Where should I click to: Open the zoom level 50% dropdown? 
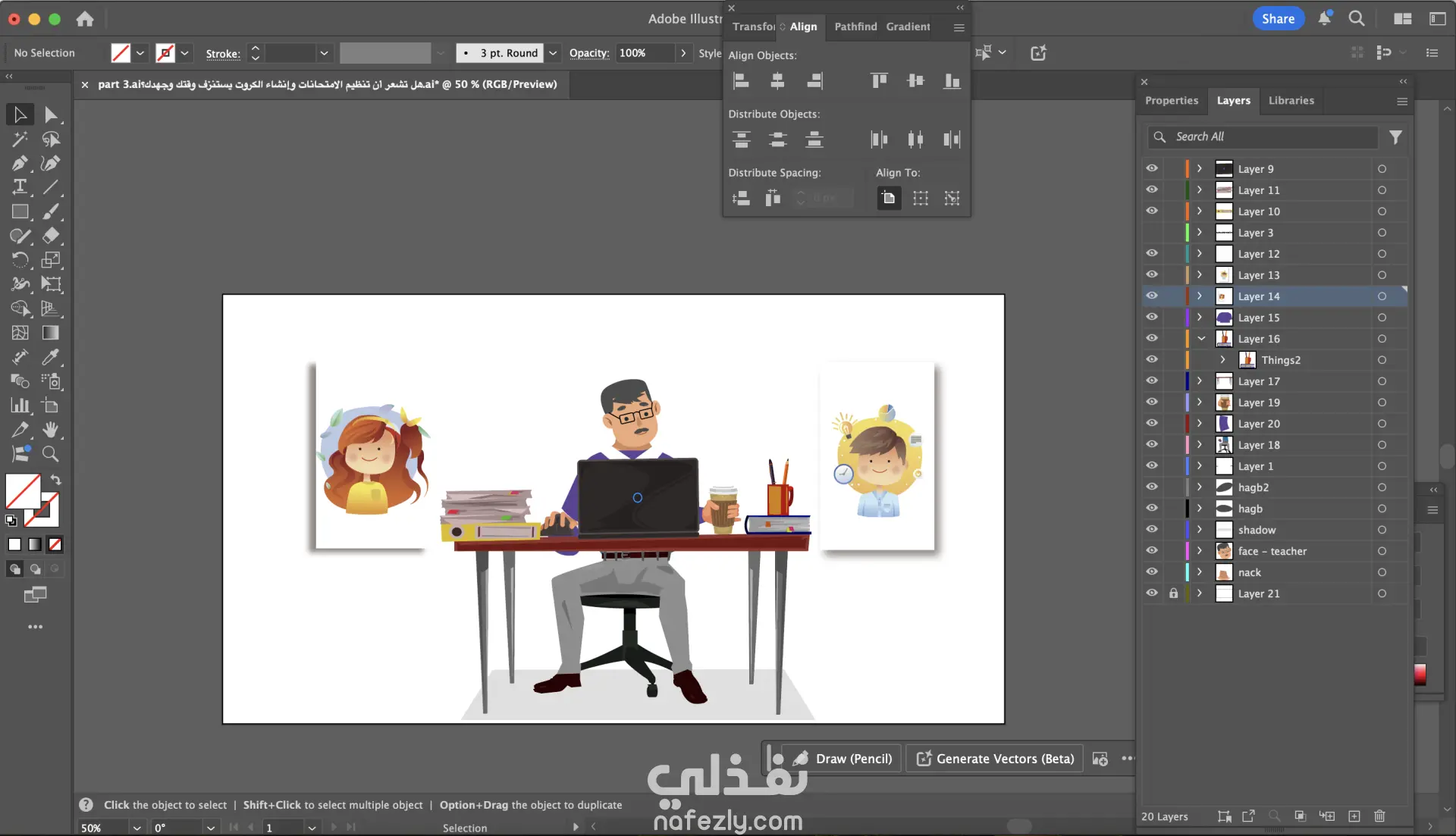point(136,828)
